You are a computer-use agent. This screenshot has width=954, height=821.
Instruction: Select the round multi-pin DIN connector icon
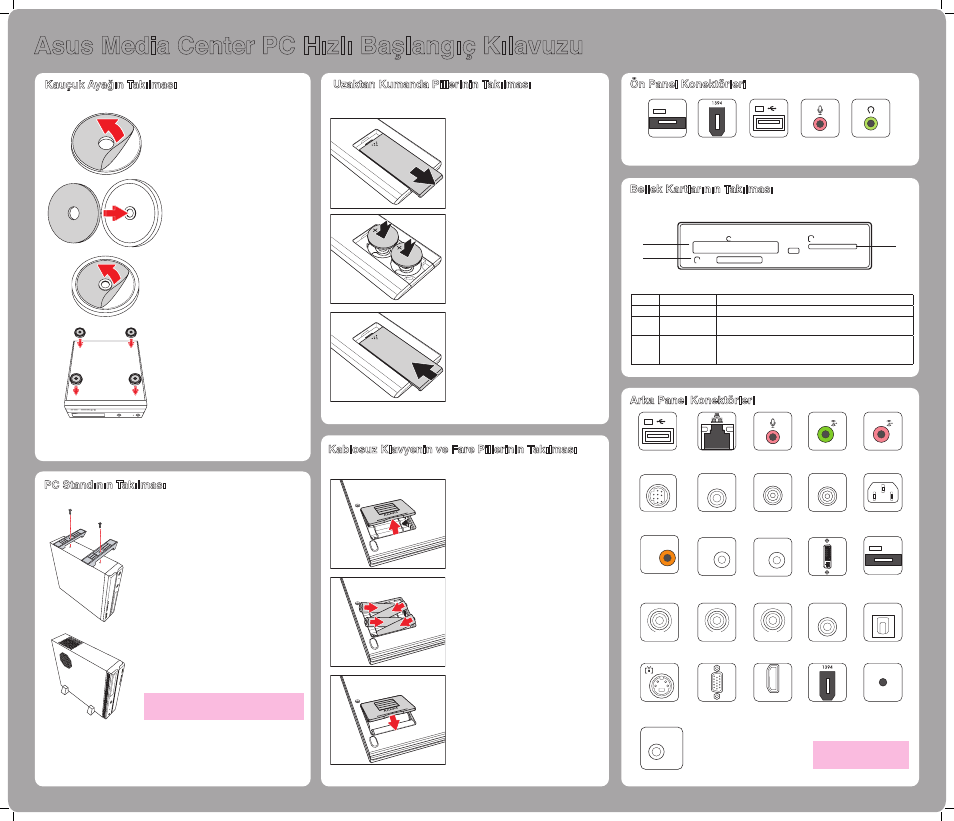tap(658, 493)
